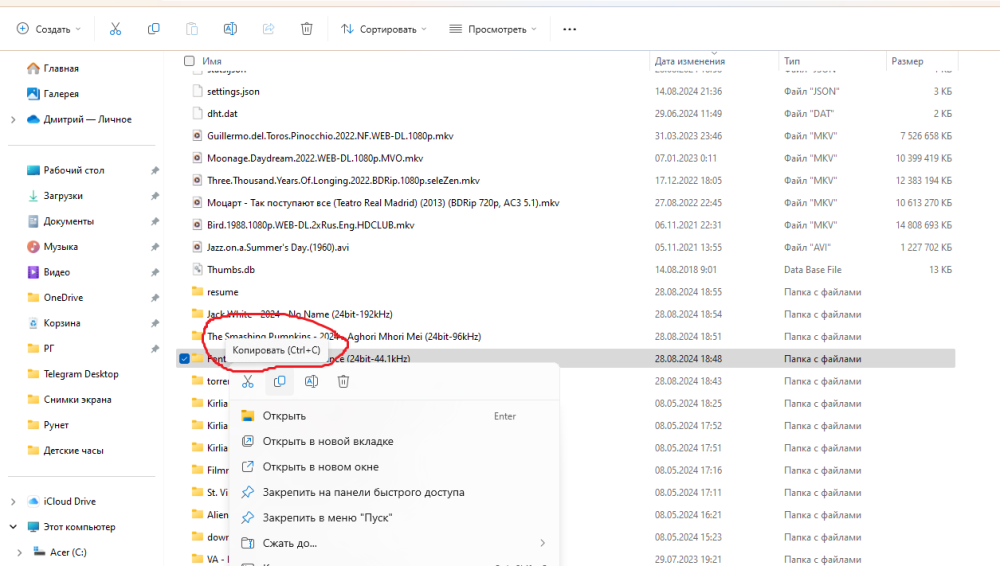Sort by Размер column header
The image size is (1000, 566).
907,61
